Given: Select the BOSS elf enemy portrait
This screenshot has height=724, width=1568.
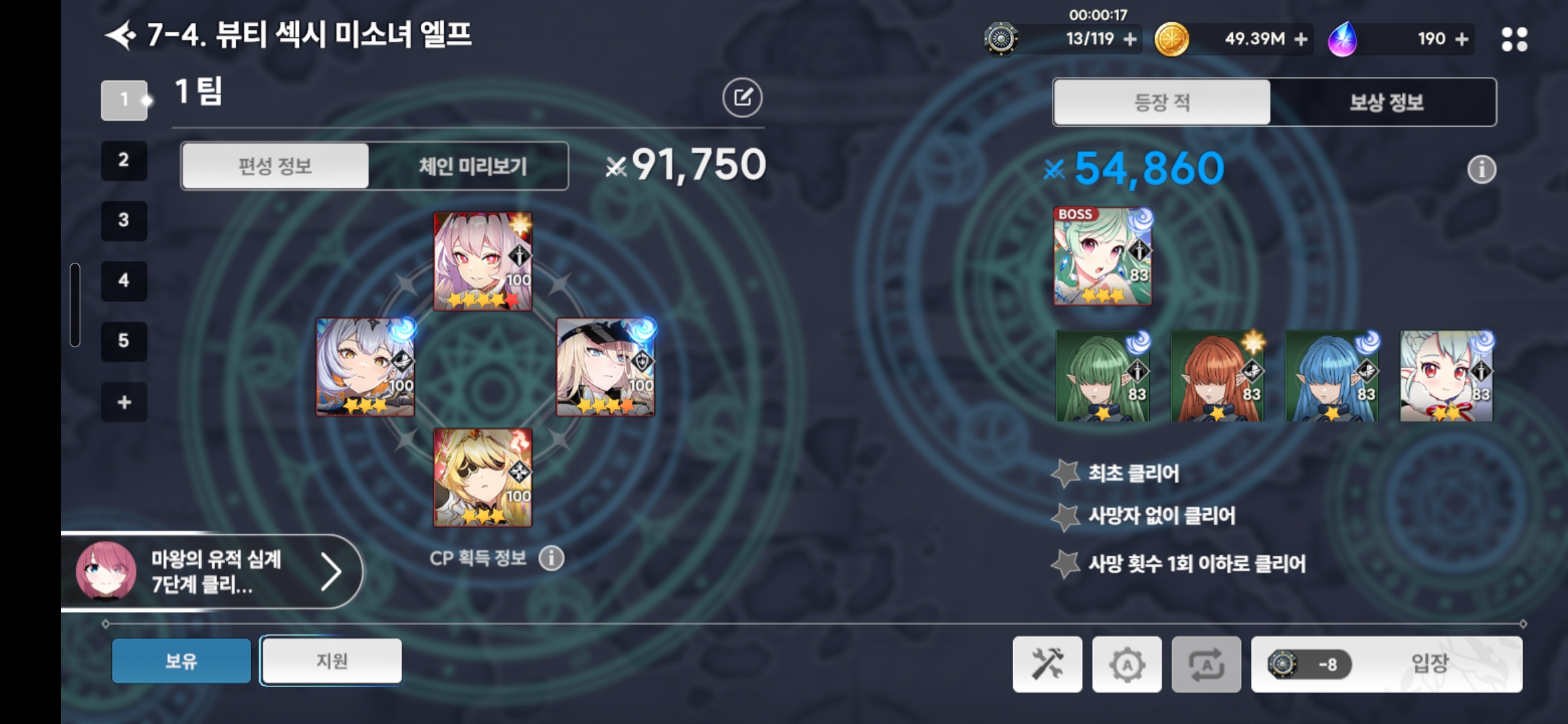Looking at the screenshot, I should 1102,256.
